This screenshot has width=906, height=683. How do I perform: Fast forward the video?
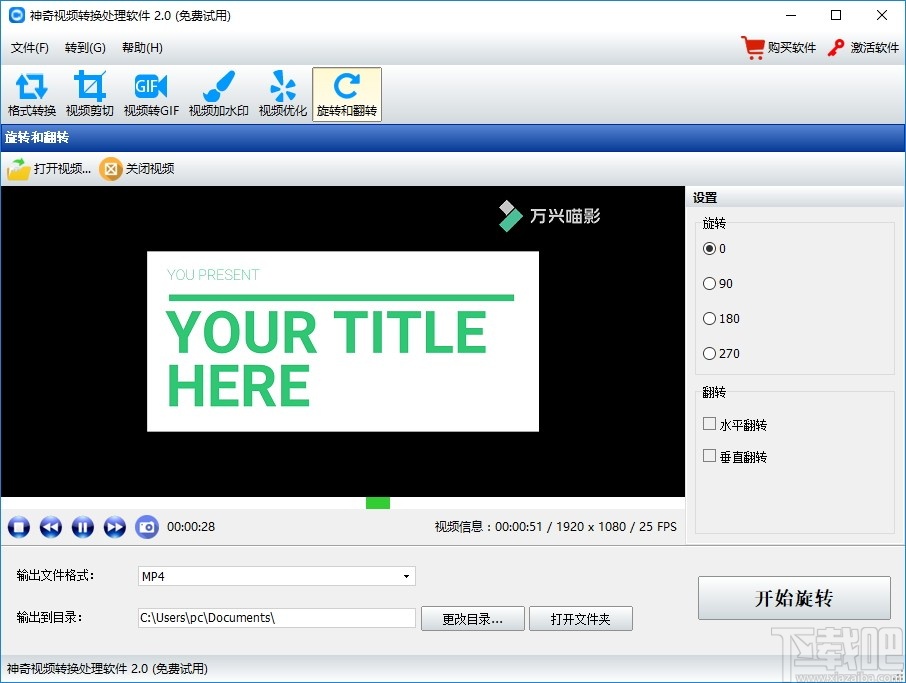(114, 527)
